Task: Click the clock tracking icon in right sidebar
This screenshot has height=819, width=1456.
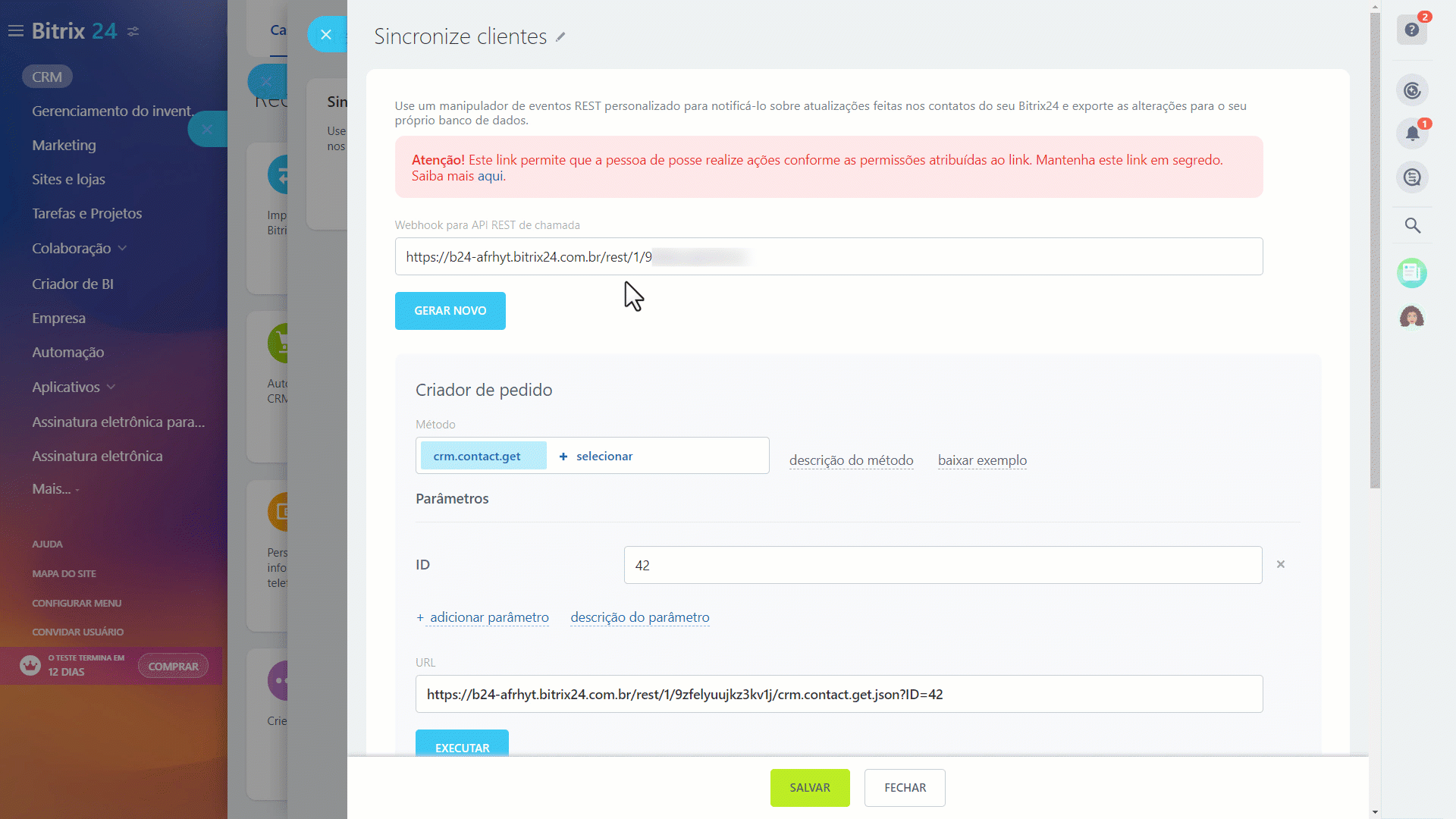Action: pyautogui.click(x=1412, y=89)
